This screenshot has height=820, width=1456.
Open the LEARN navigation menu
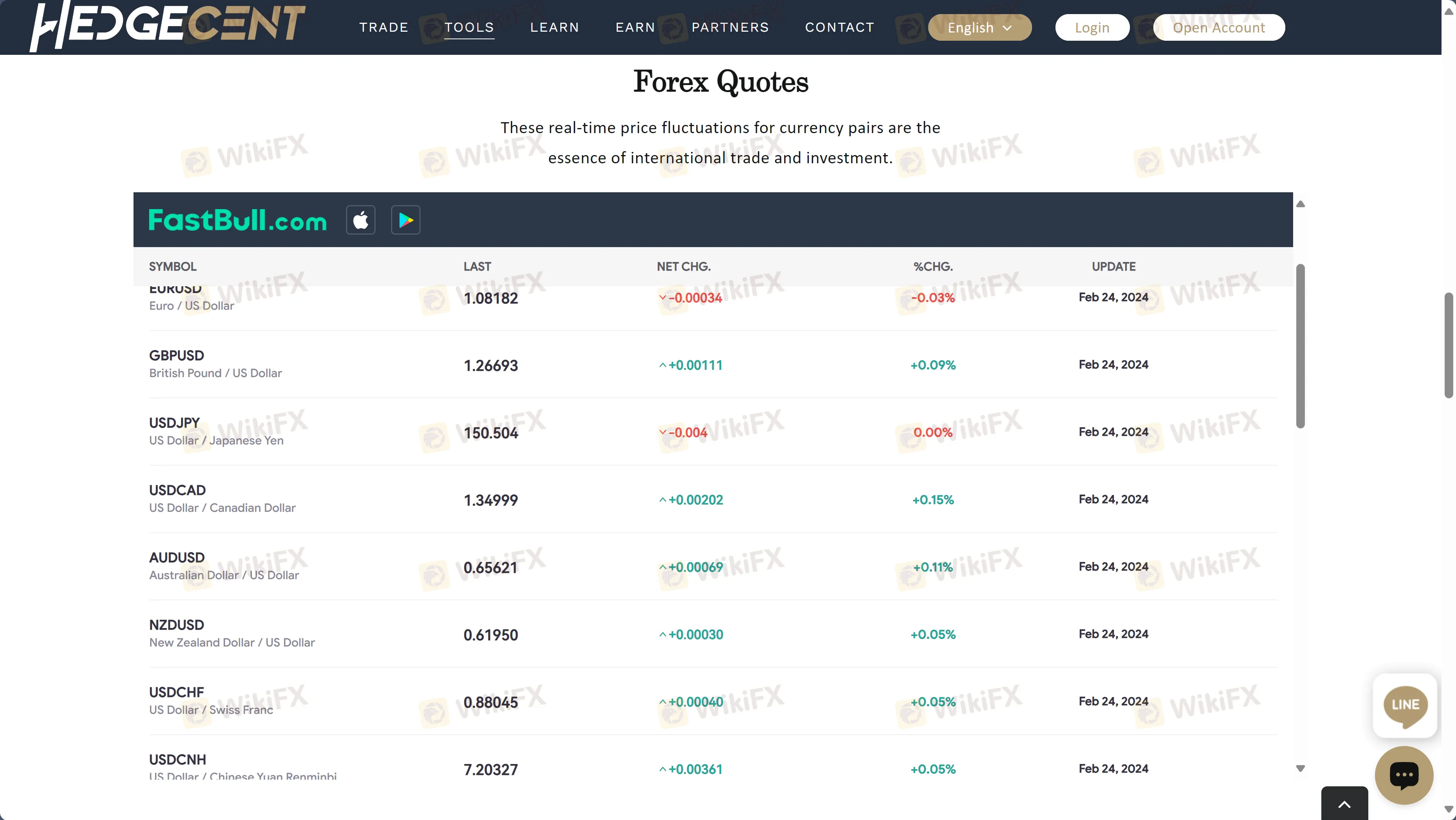pyautogui.click(x=554, y=27)
